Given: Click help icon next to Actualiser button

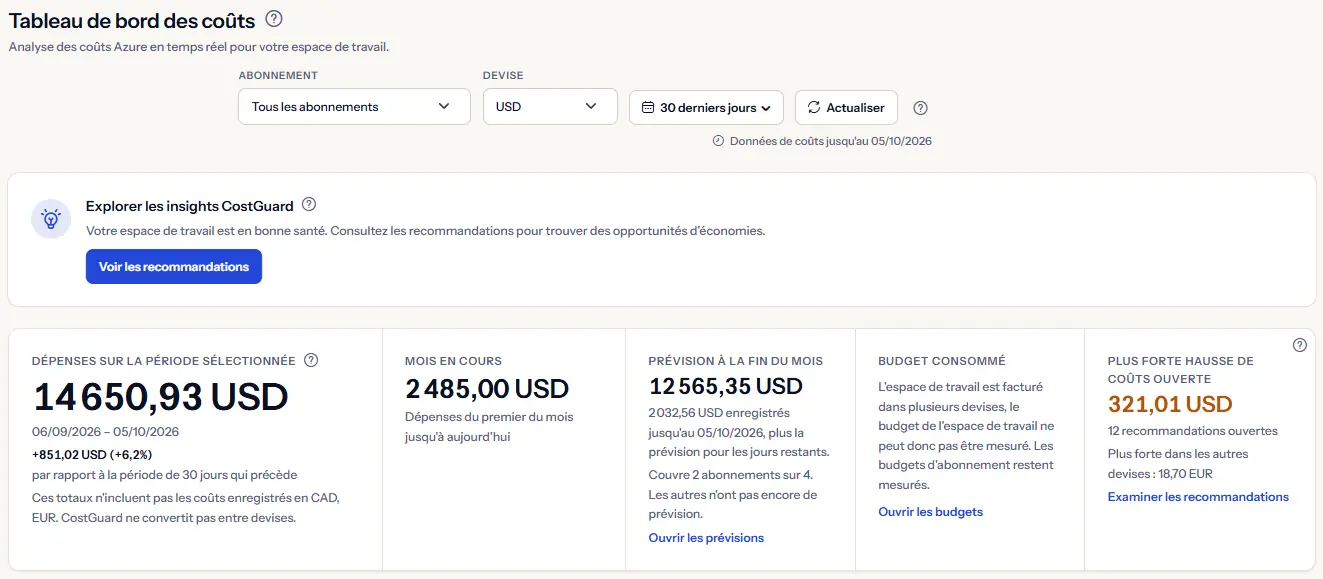Looking at the screenshot, I should point(921,108).
